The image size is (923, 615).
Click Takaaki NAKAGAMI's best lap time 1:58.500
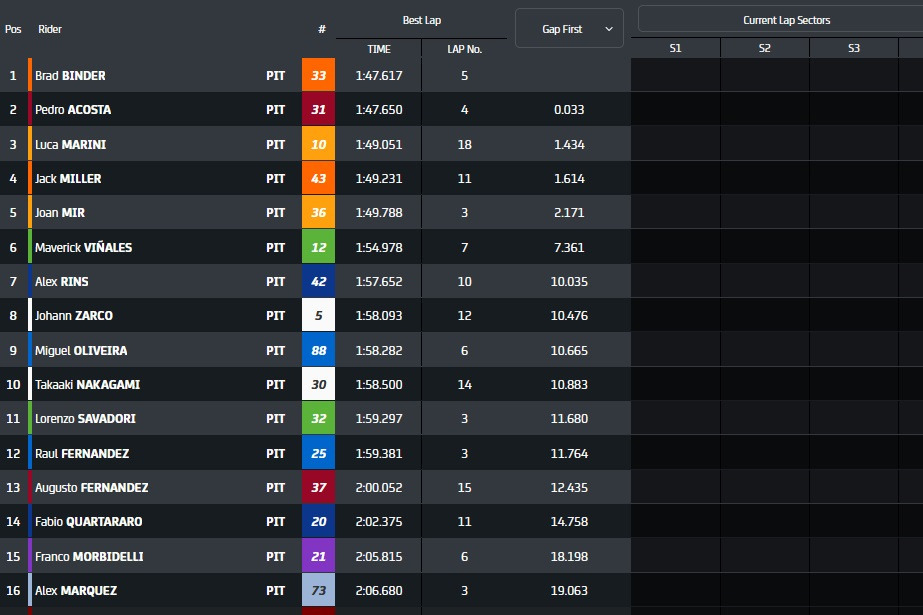[378, 385]
